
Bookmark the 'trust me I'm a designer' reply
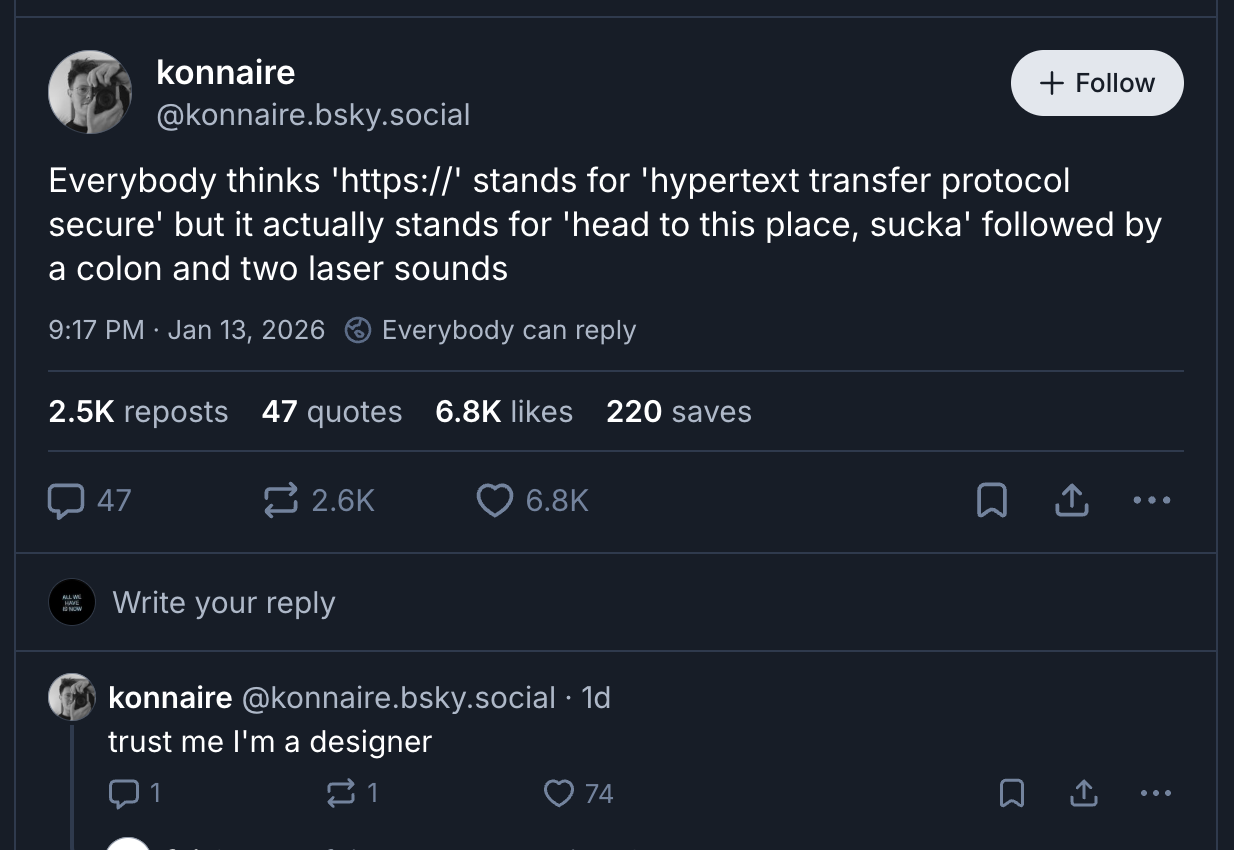point(1012,793)
